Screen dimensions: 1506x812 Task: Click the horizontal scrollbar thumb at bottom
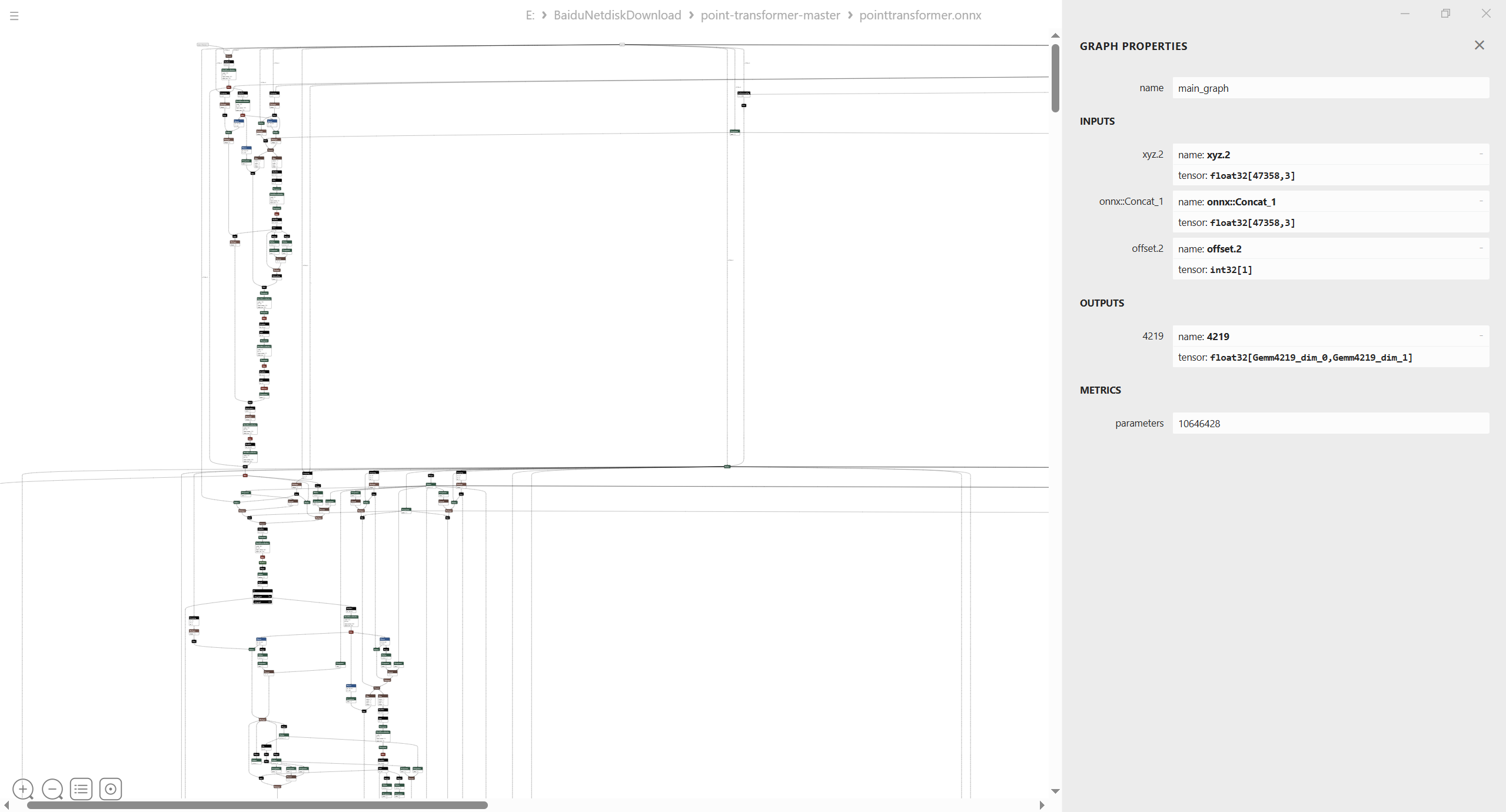click(257, 805)
